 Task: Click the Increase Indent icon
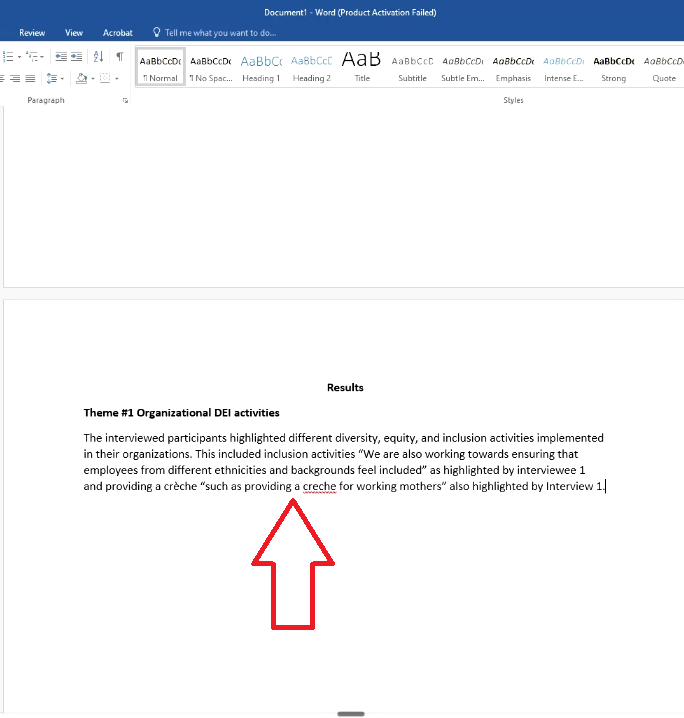click(76, 56)
